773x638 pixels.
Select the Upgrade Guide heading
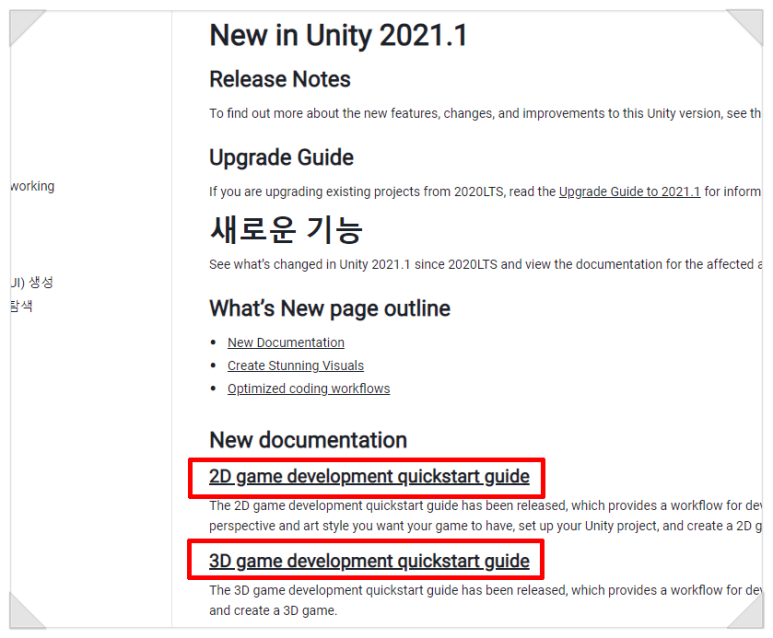pos(281,158)
